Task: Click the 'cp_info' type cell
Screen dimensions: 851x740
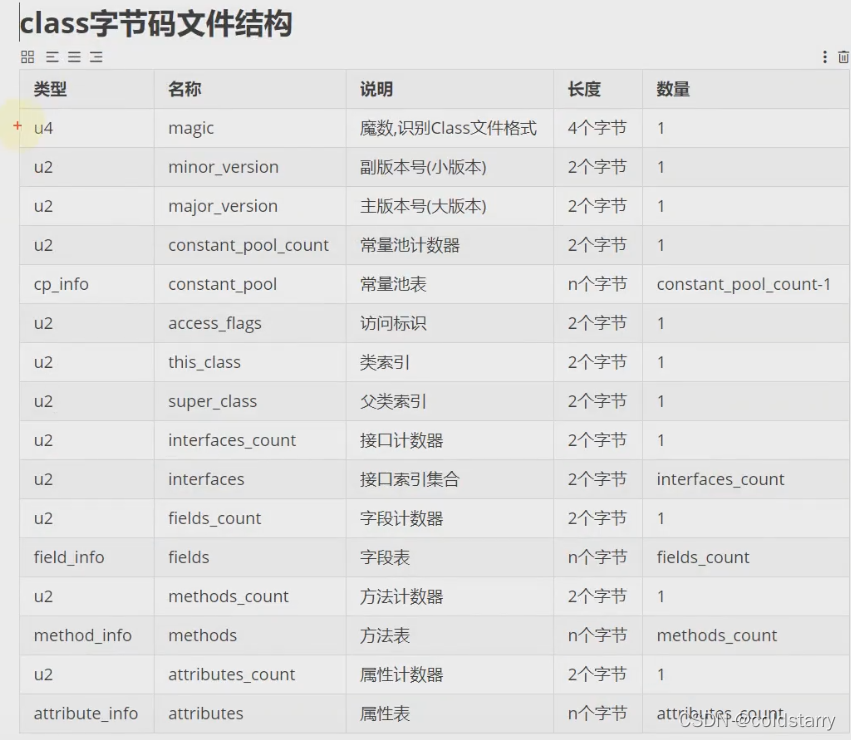Action: [61, 284]
